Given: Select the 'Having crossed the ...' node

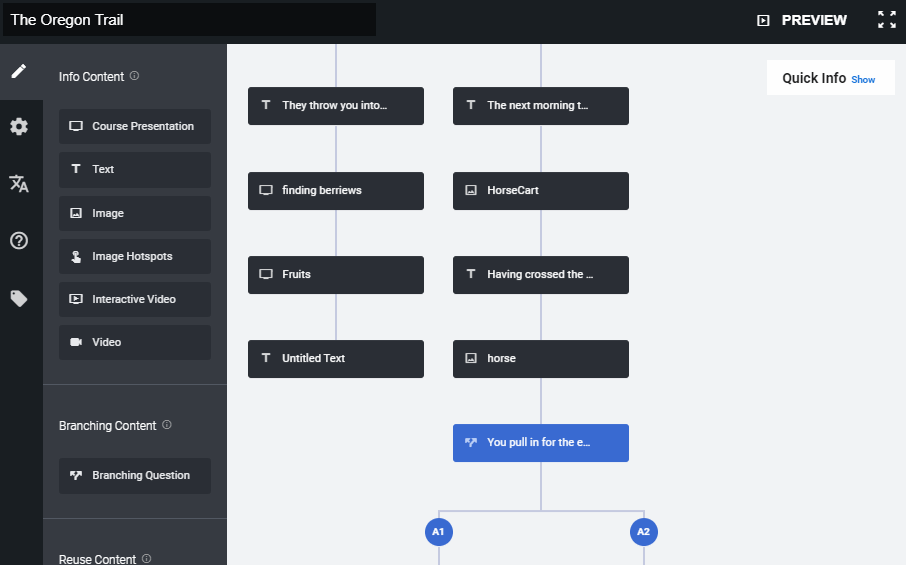Looking at the screenshot, I should [x=541, y=275].
